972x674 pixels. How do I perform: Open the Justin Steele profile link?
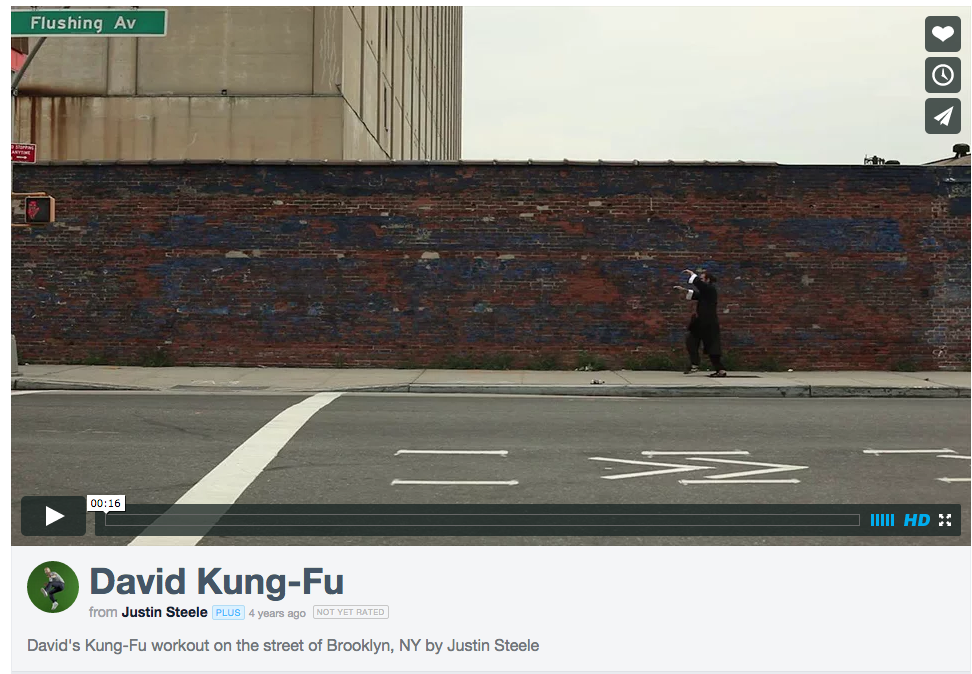[x=164, y=612]
